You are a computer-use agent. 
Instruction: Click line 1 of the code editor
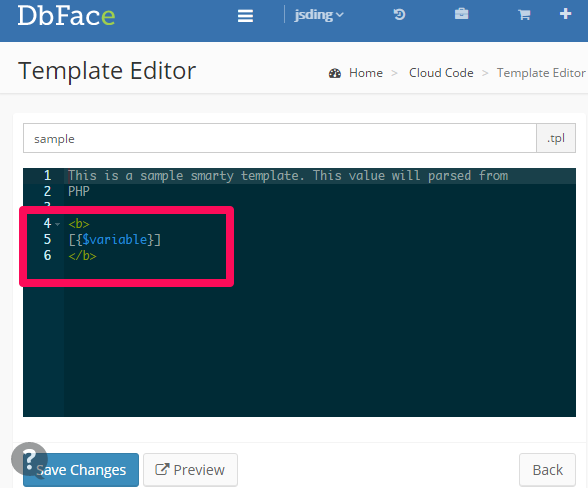(x=288, y=176)
